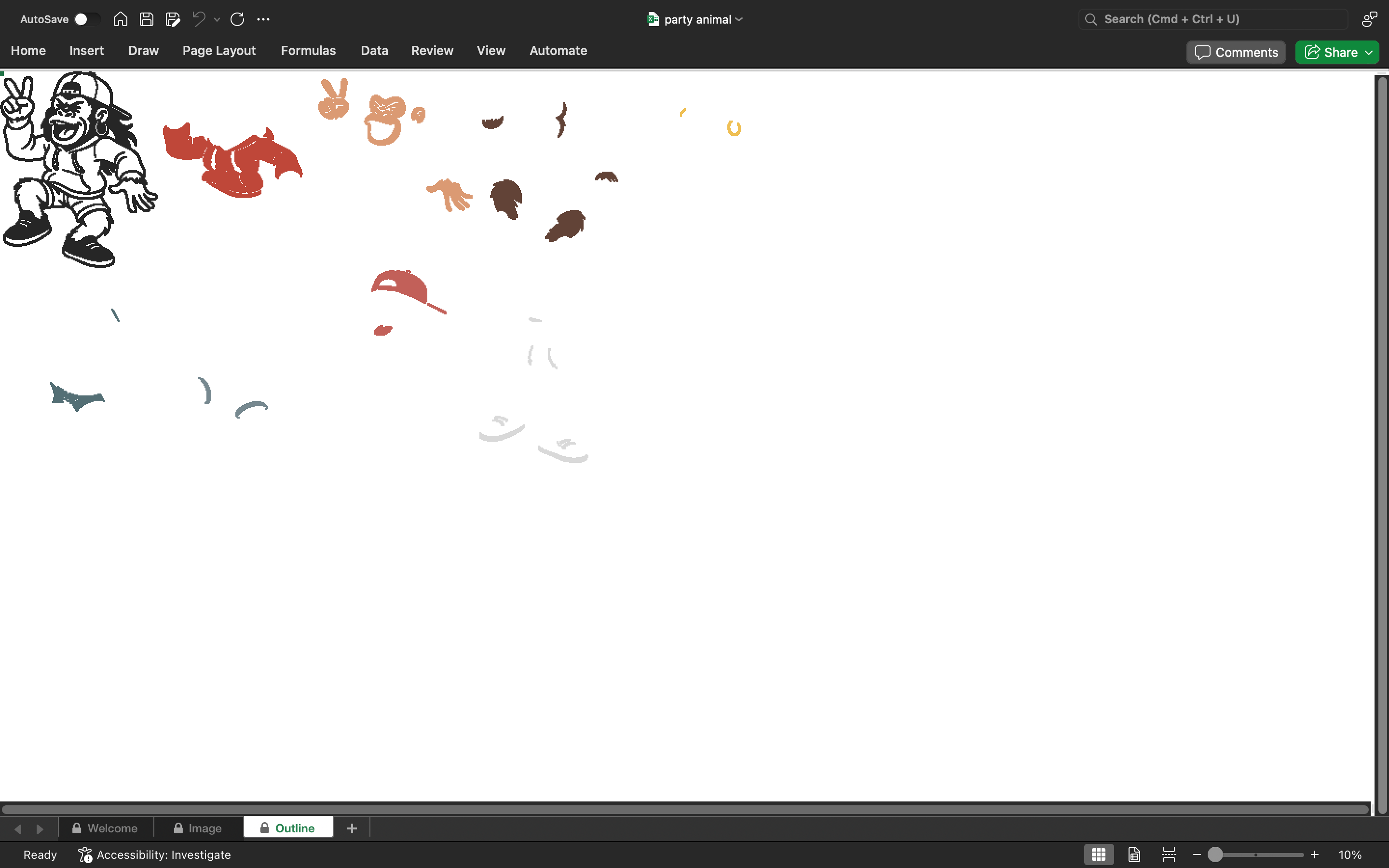Open the Insert ribbon tab
The height and width of the screenshot is (868, 1389).
tap(87, 51)
